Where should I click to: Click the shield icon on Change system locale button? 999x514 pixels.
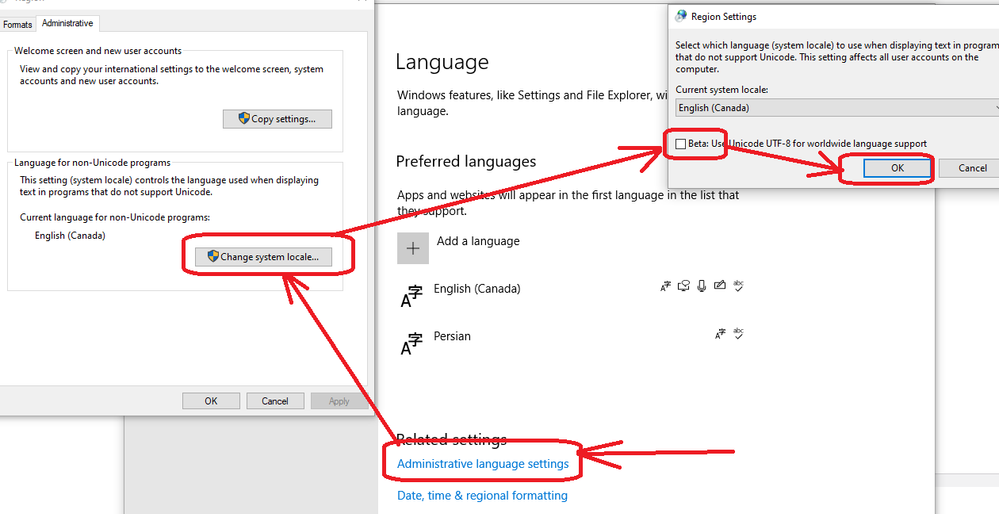[213, 256]
